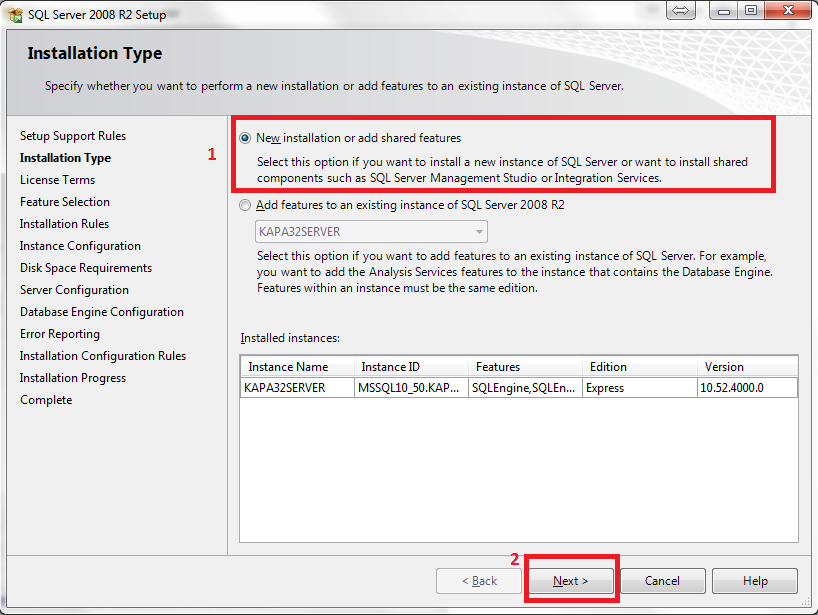The height and width of the screenshot is (615, 818).
Task: Click the Cancel button
Action: click(663, 581)
